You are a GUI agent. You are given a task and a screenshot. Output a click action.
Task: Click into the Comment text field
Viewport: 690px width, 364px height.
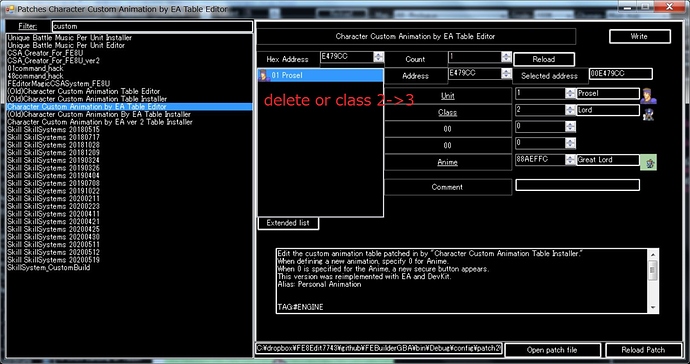(577, 185)
